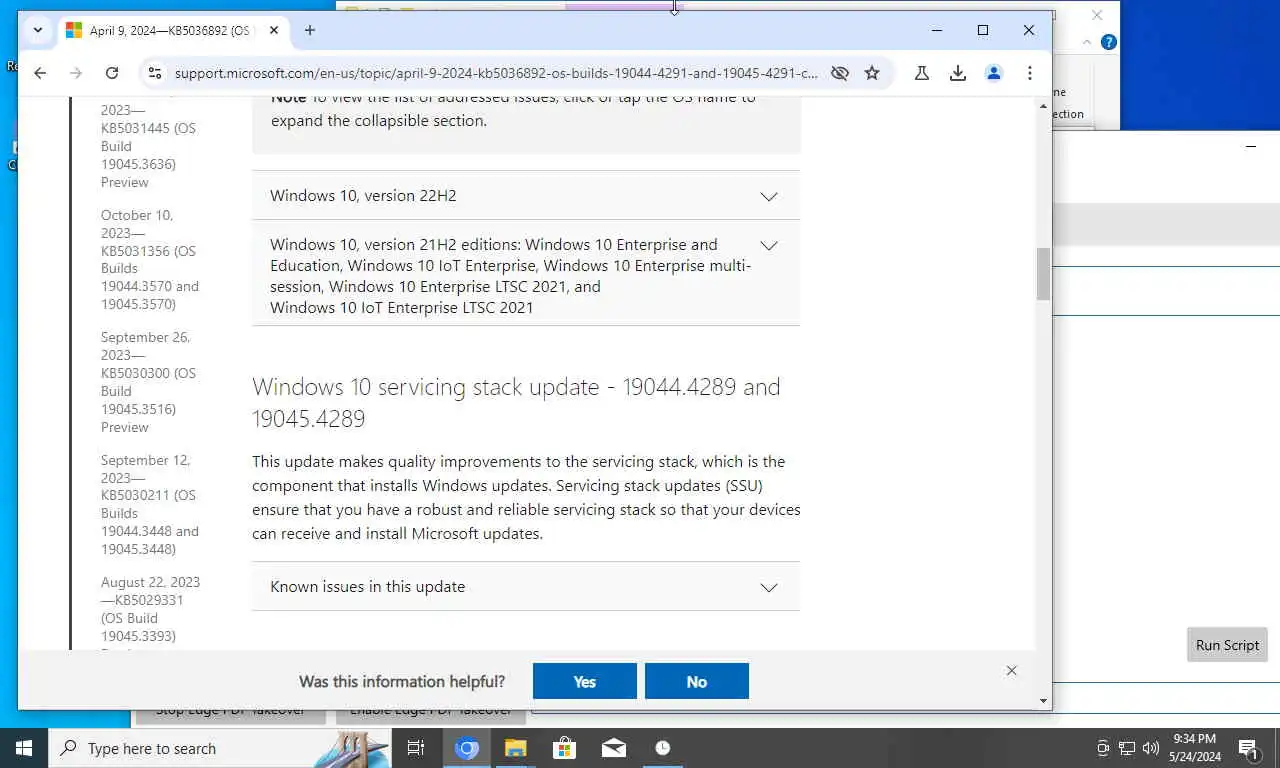
Task: Open October 10, 2023 KB5031356 link
Action: [x=150, y=260]
